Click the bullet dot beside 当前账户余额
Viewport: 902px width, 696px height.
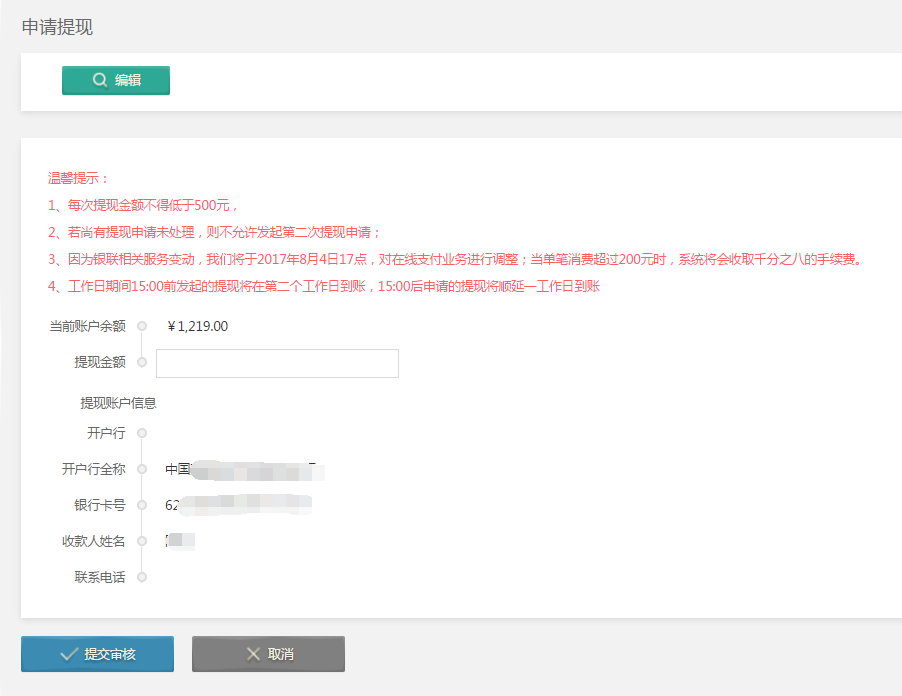tap(142, 326)
